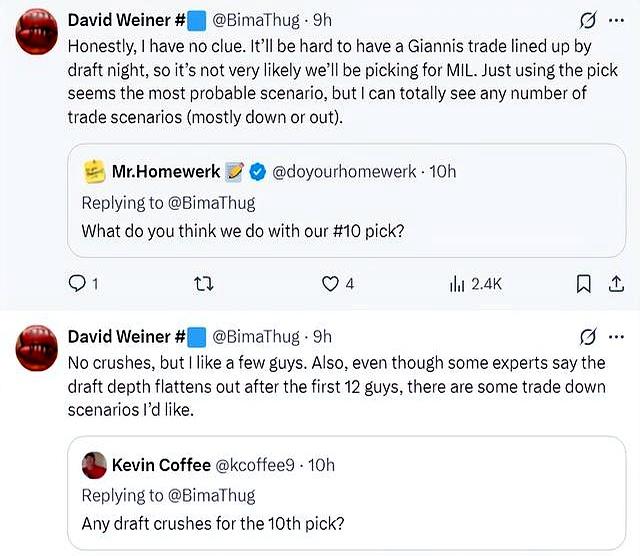Open quoted tweet about draft crushes
The height and width of the screenshot is (556, 640).
[347, 493]
